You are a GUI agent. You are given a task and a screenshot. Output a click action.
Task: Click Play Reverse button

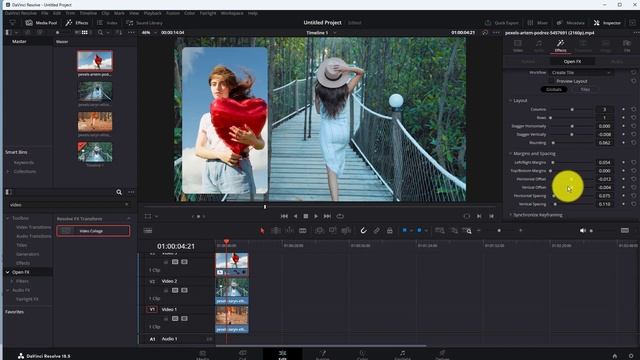point(295,216)
